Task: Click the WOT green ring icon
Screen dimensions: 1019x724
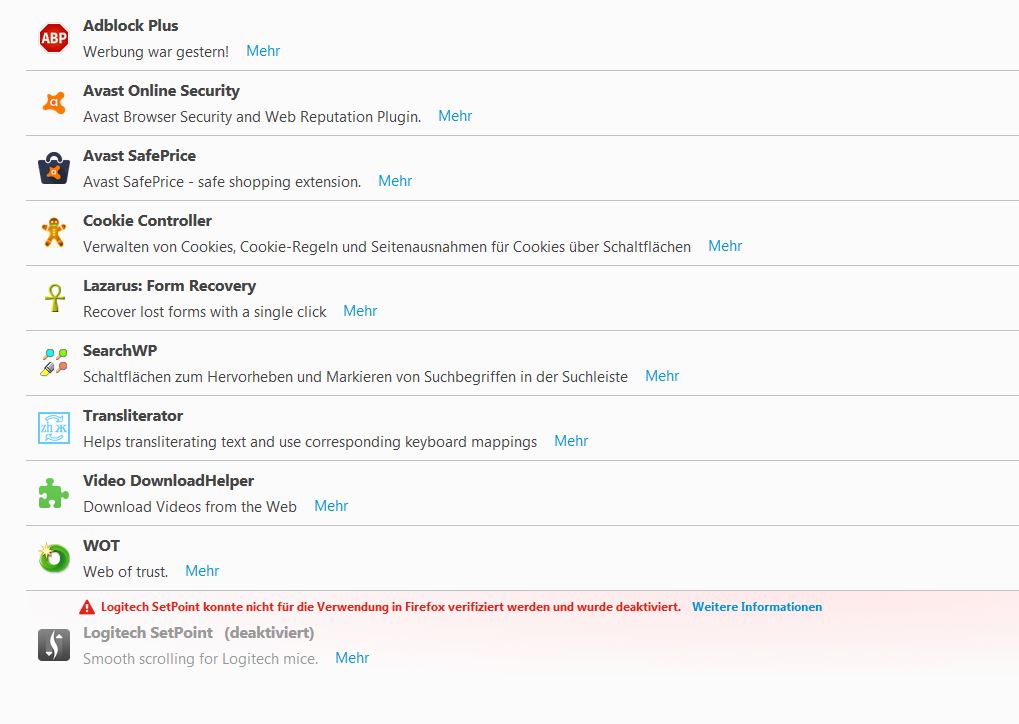Action: (54, 558)
